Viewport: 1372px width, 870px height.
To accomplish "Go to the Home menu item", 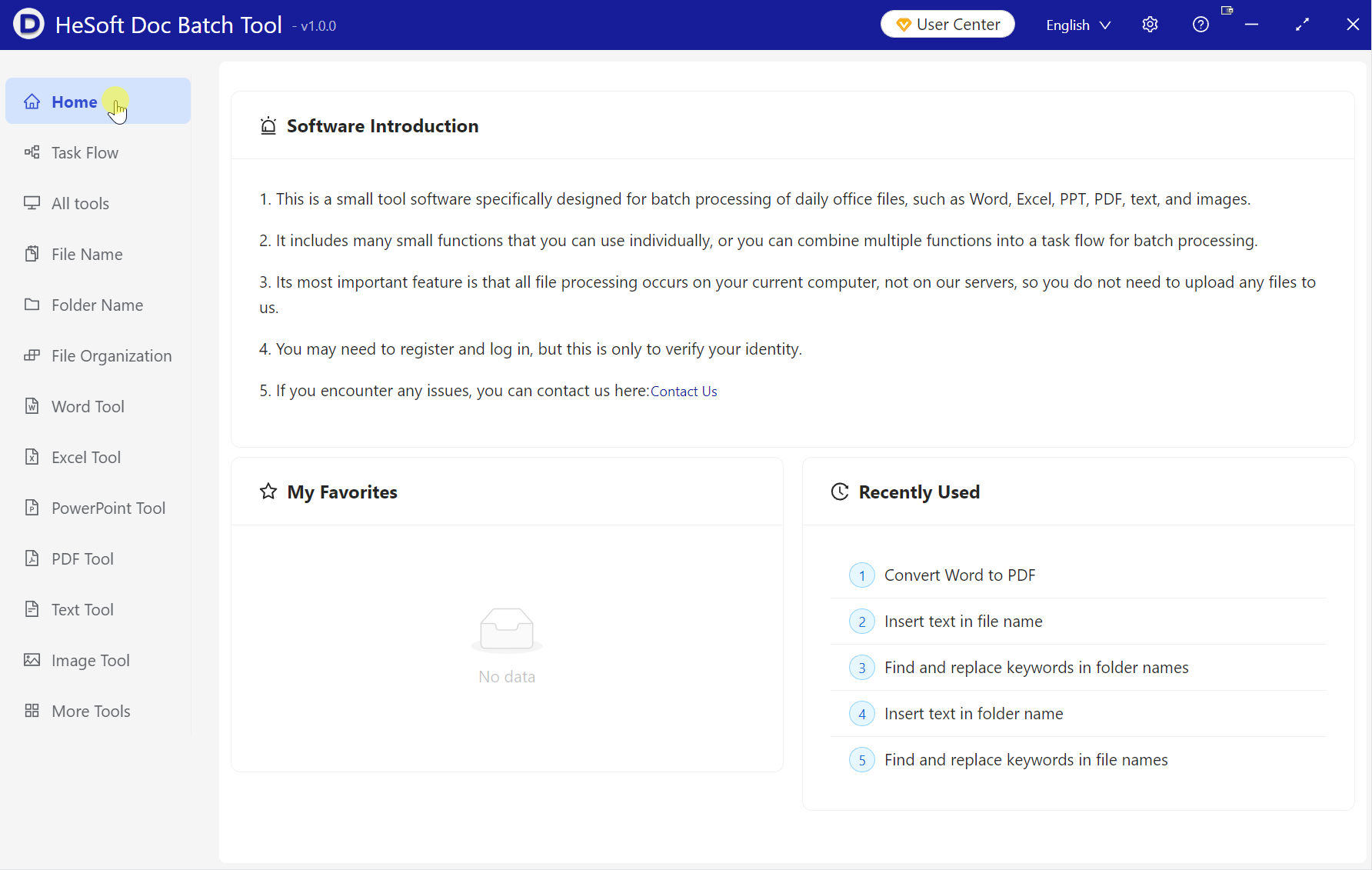I will (75, 102).
